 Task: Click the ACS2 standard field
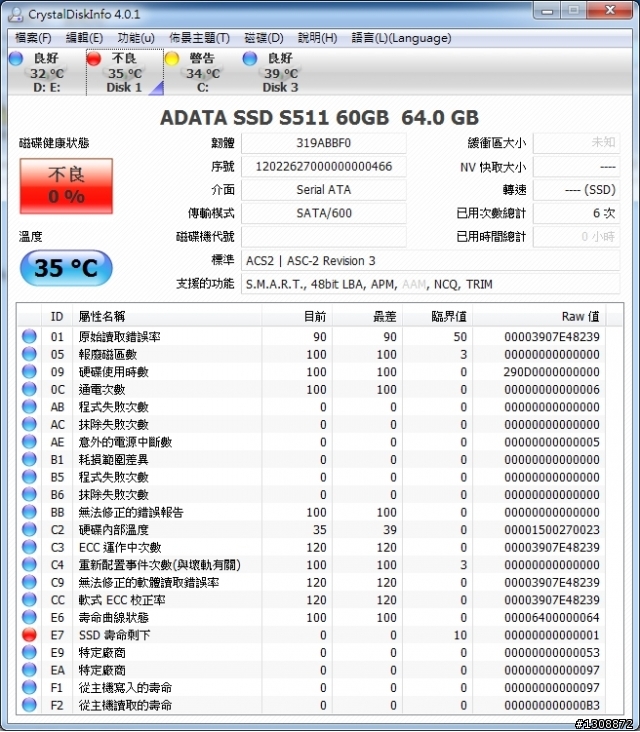[430, 260]
